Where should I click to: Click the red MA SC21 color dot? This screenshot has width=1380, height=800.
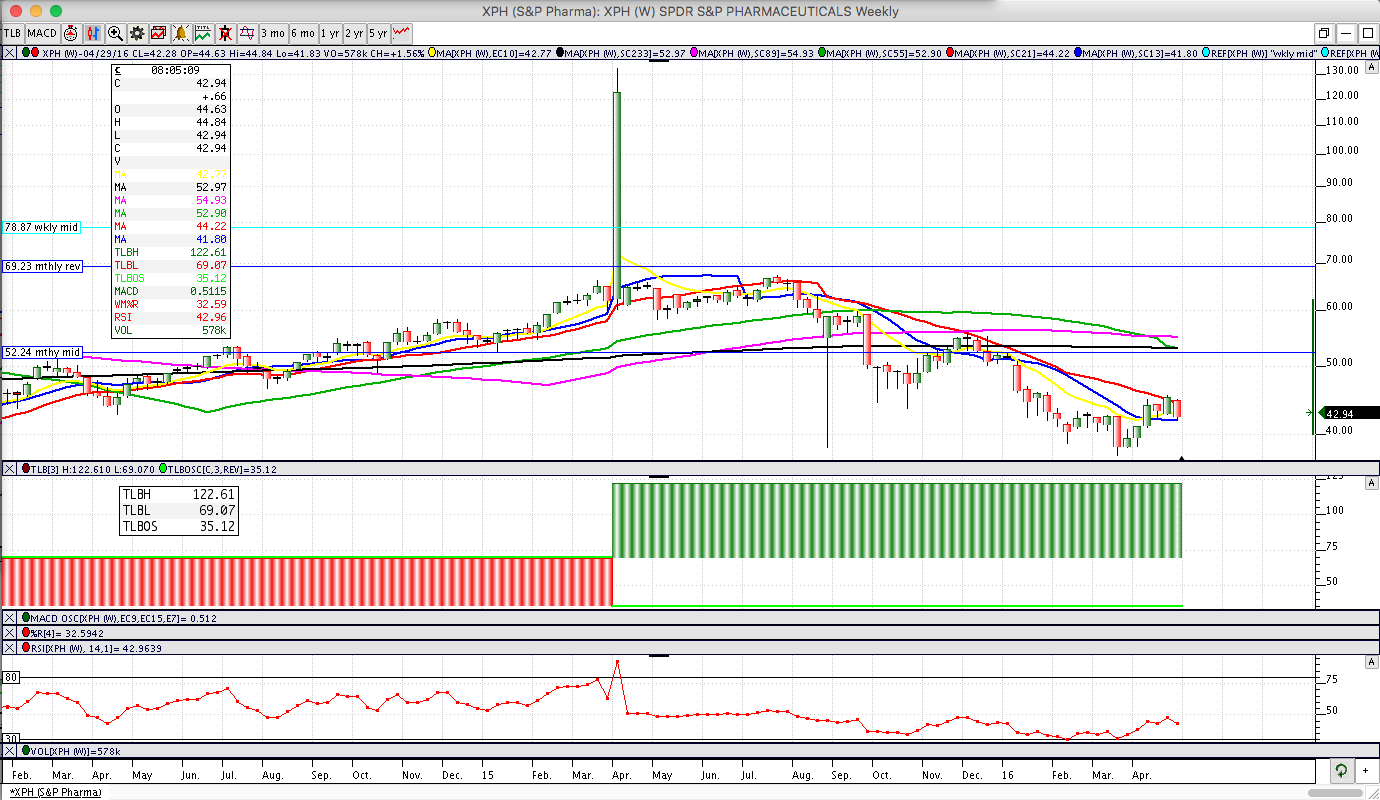pyautogui.click(x=950, y=52)
